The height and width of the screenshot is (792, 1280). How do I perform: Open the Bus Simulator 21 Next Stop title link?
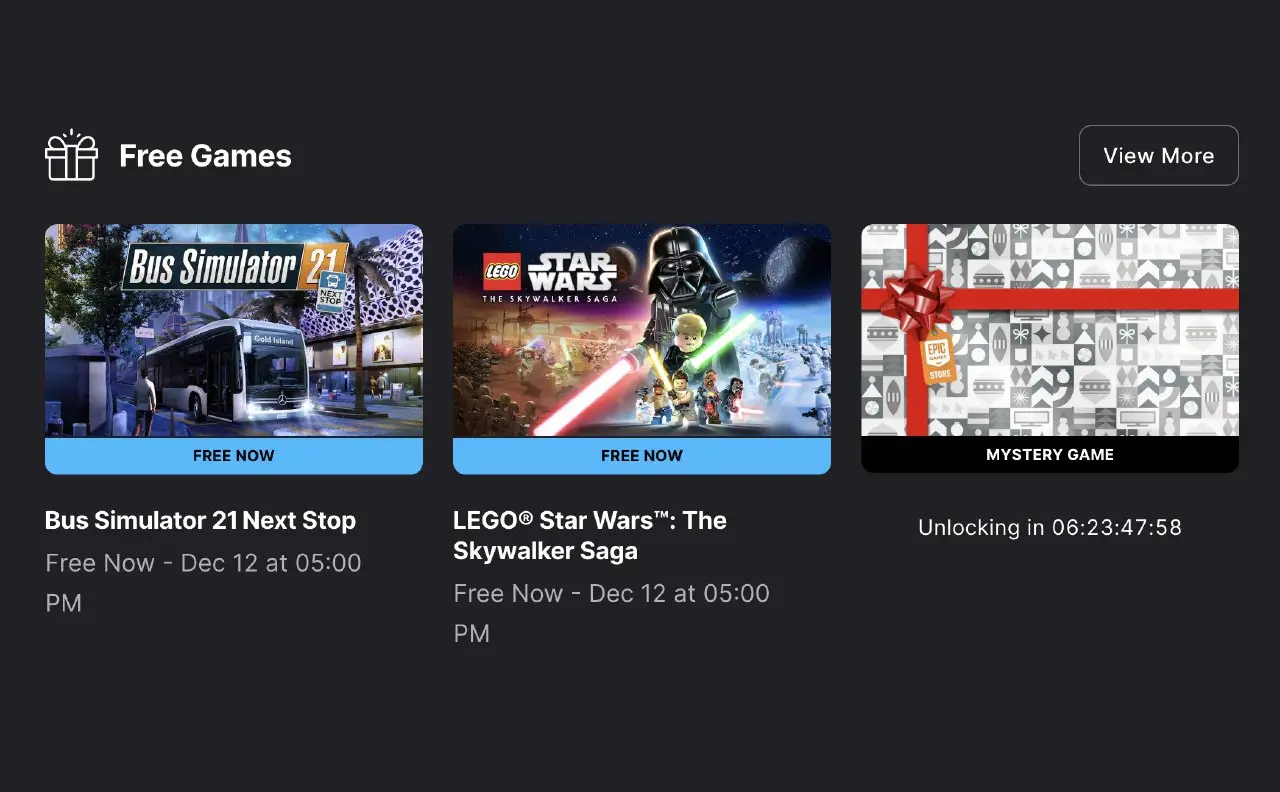[200, 521]
